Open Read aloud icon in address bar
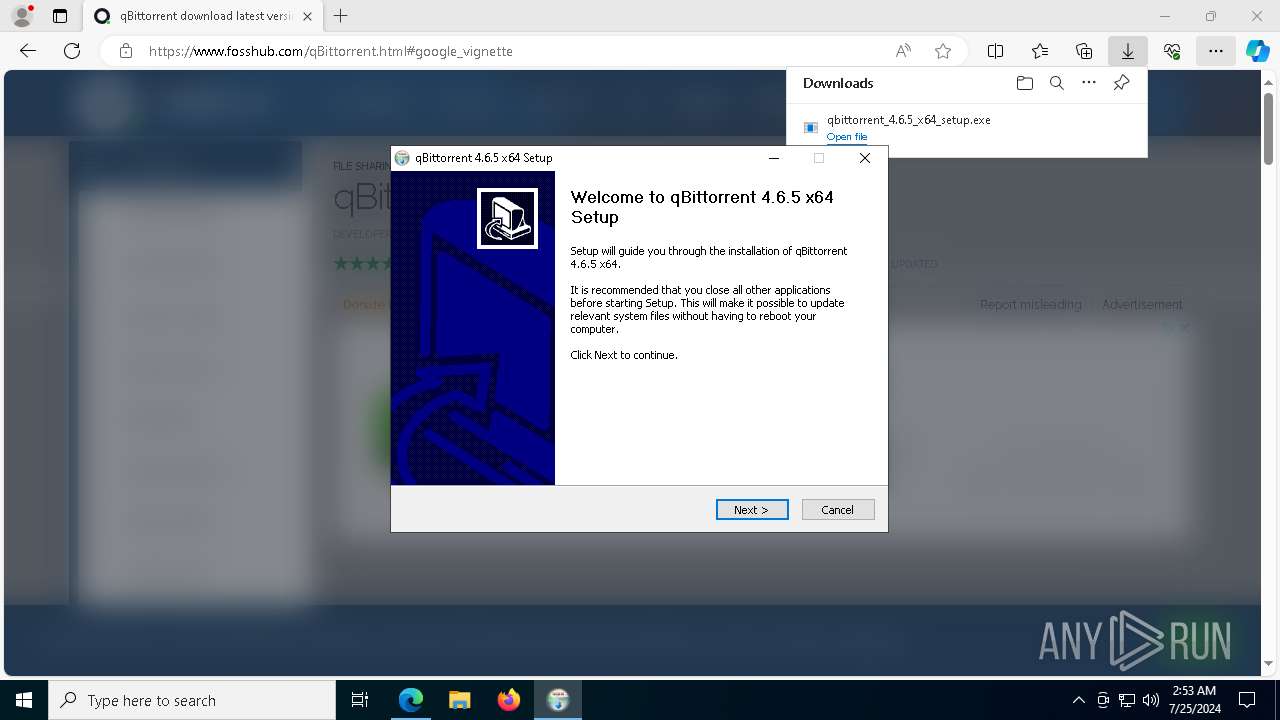Viewport: 1280px width, 720px height. [x=903, y=51]
